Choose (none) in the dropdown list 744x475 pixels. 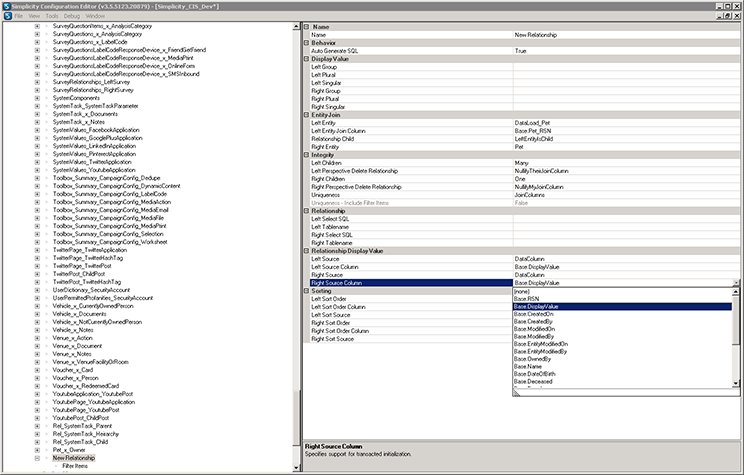622,291
